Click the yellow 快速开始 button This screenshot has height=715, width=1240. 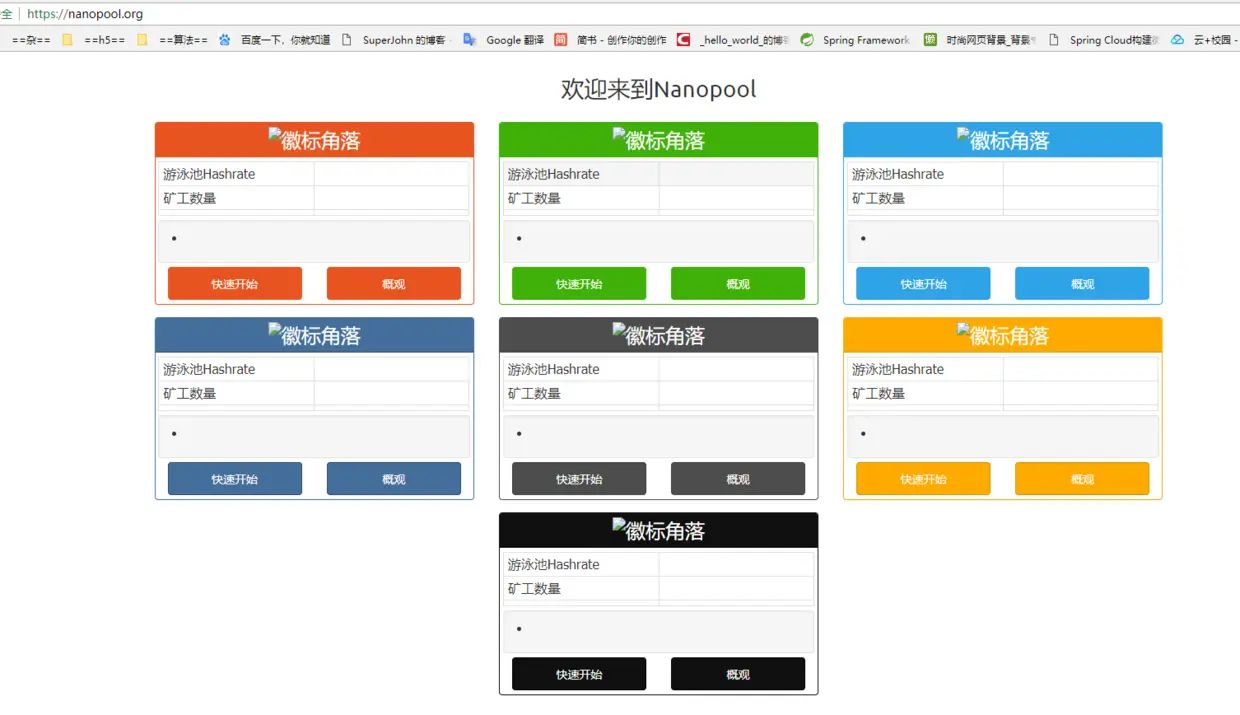[x=923, y=479]
